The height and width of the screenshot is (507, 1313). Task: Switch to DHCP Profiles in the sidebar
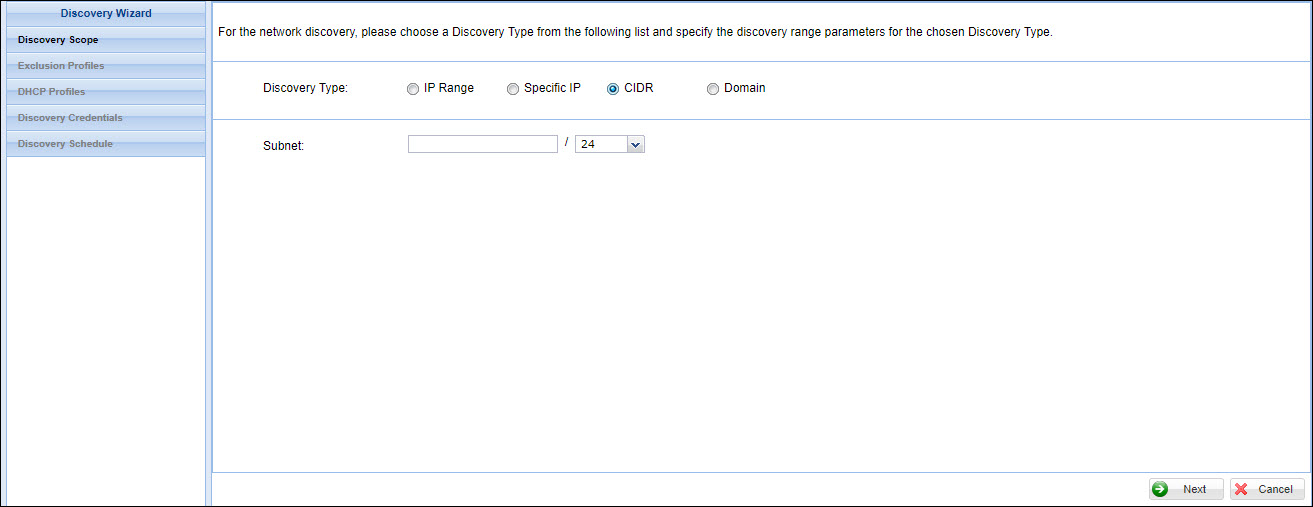52,92
